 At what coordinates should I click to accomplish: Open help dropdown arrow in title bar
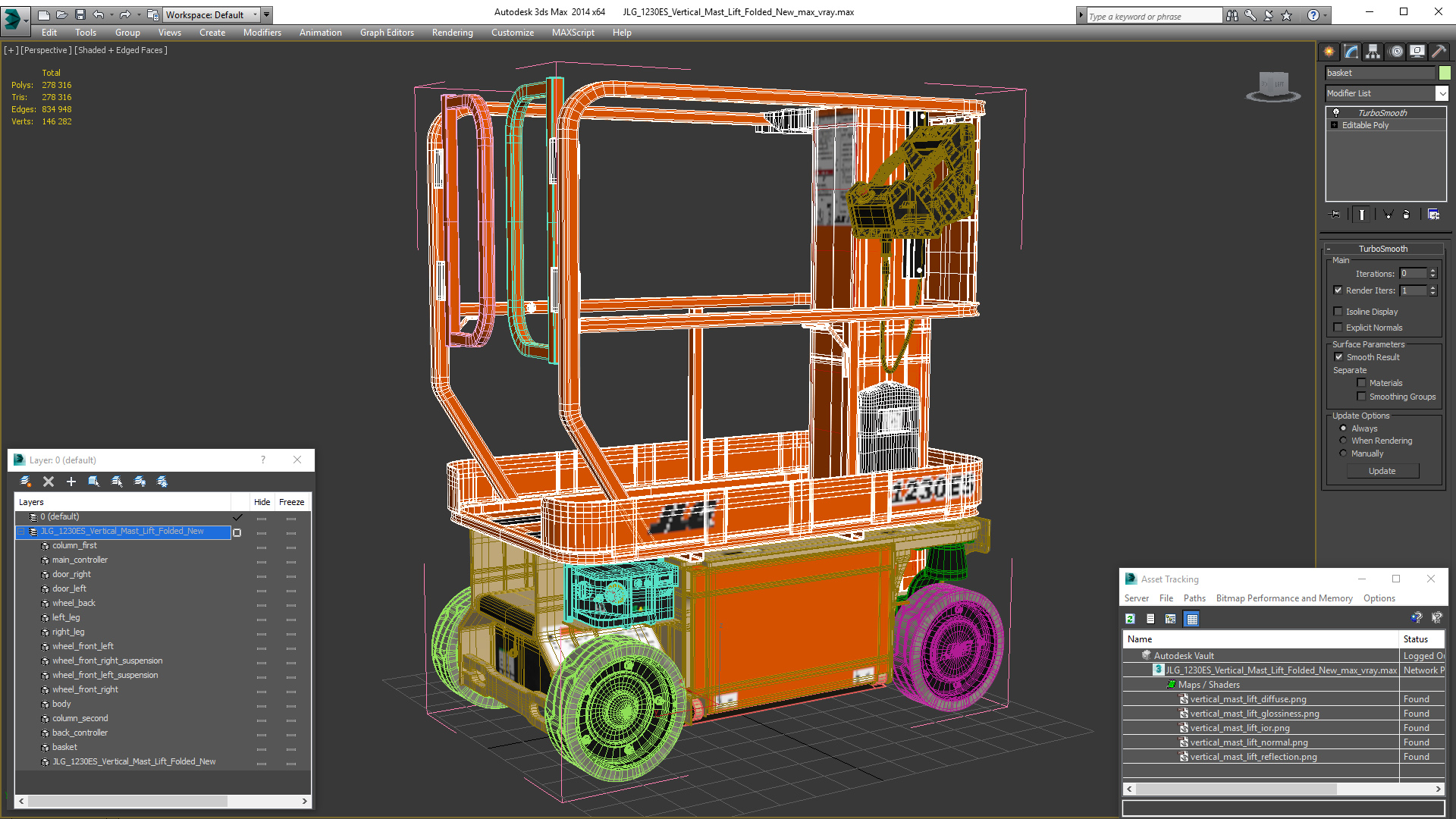1325,15
